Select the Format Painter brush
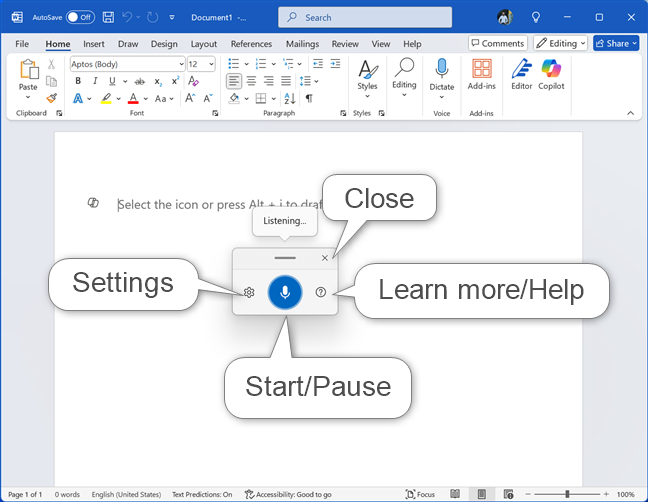The width and height of the screenshot is (648, 502). tap(51, 98)
